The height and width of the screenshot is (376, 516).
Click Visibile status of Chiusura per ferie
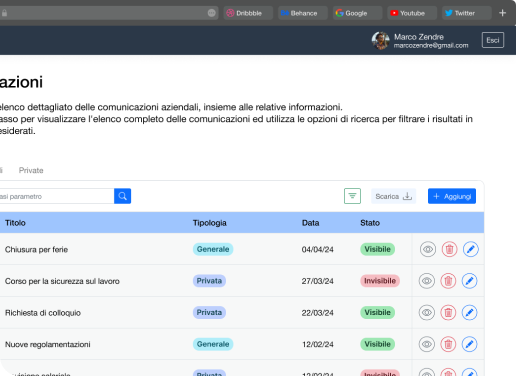point(377,249)
